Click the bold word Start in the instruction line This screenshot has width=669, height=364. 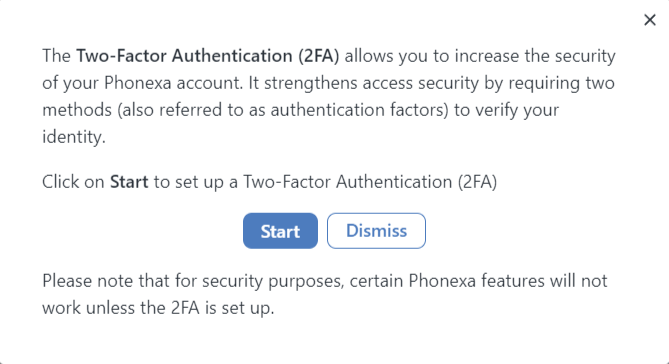click(x=129, y=182)
